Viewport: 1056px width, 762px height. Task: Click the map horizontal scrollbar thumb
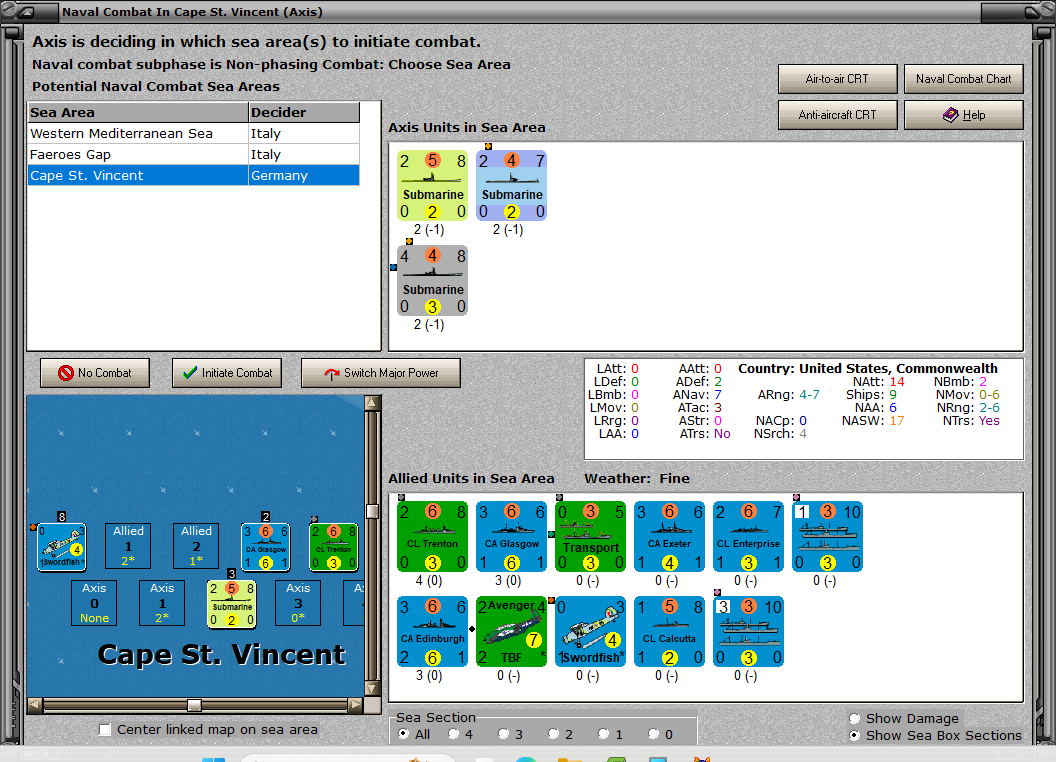coord(194,705)
